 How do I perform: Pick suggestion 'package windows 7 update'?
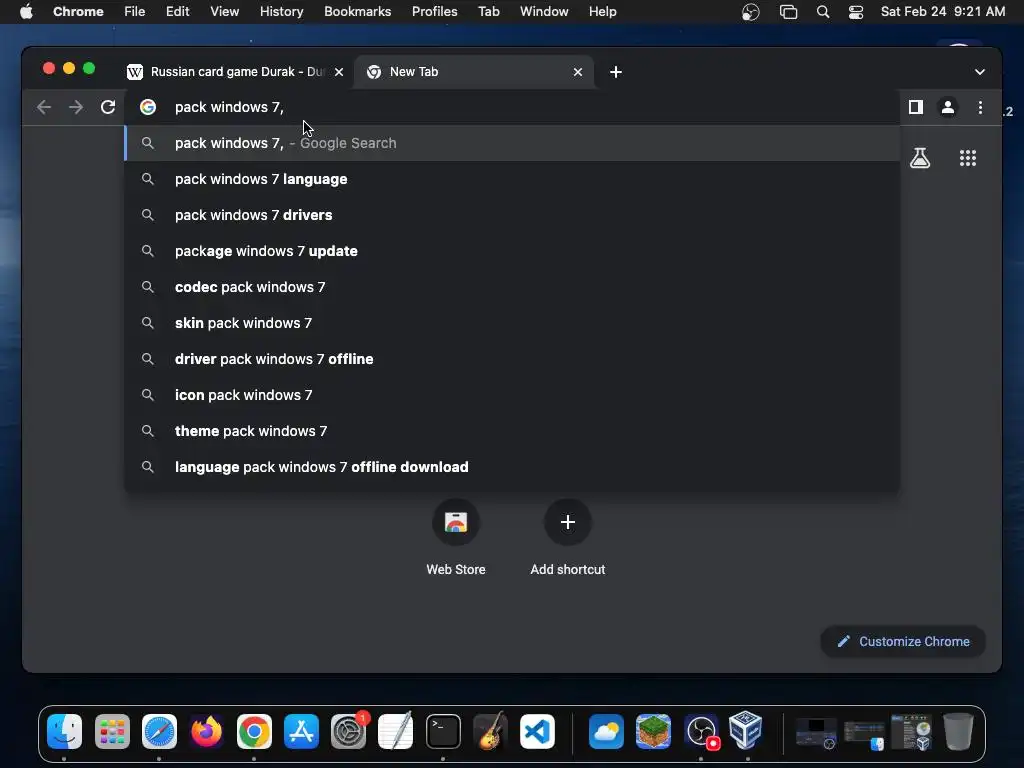click(x=512, y=251)
